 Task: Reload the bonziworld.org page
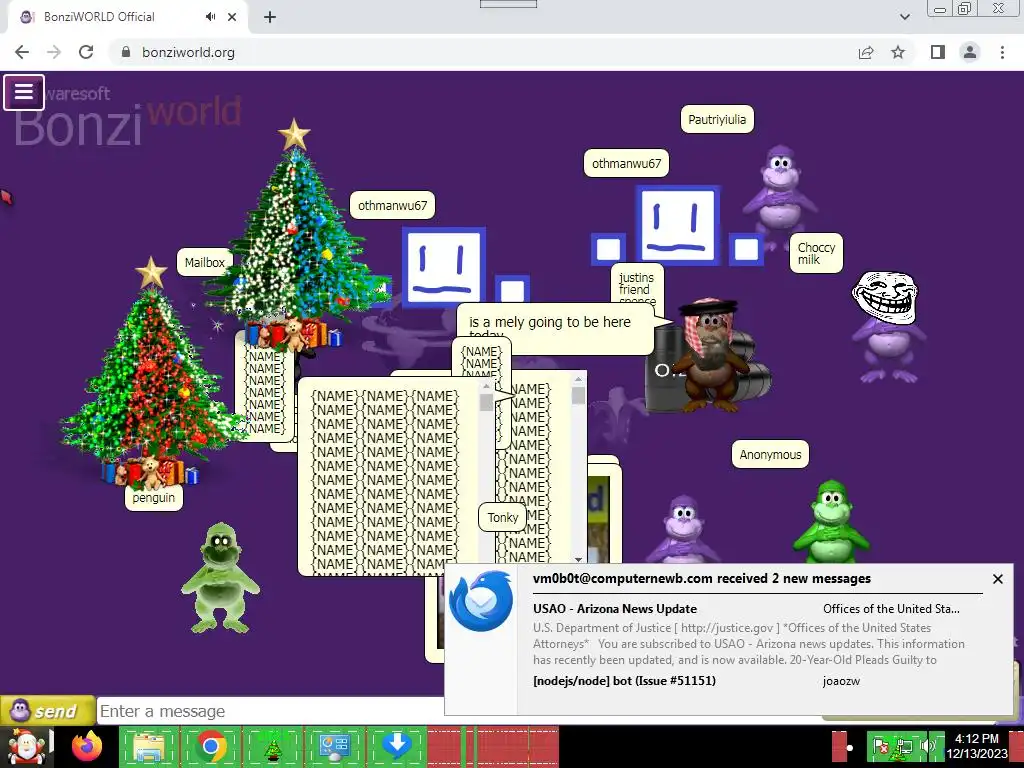click(86, 52)
